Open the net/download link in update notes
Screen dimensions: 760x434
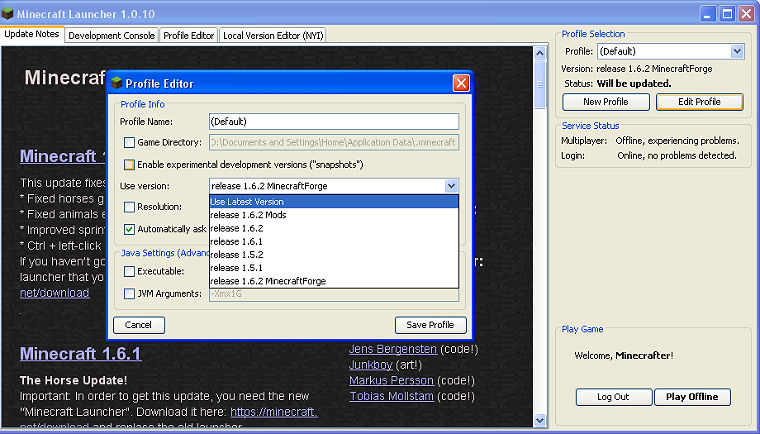[x=55, y=293]
